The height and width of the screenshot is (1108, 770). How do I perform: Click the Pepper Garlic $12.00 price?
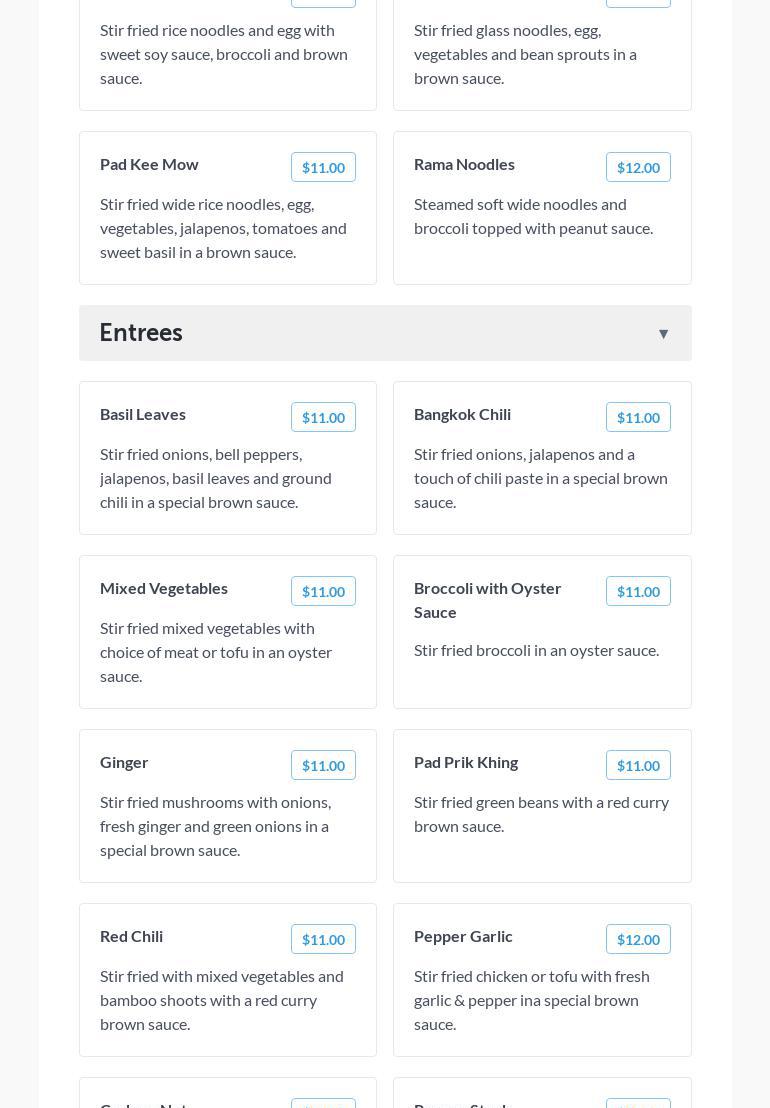(x=638, y=940)
